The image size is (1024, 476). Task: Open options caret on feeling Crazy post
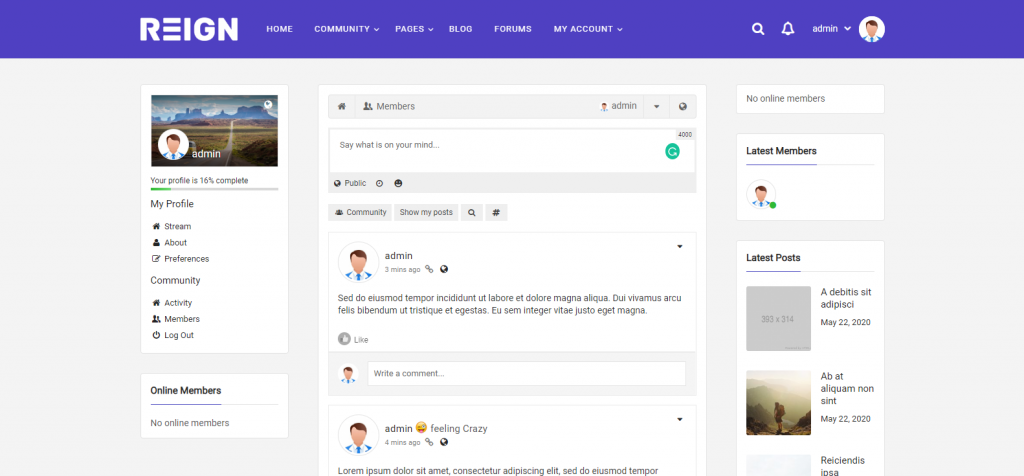tap(679, 419)
